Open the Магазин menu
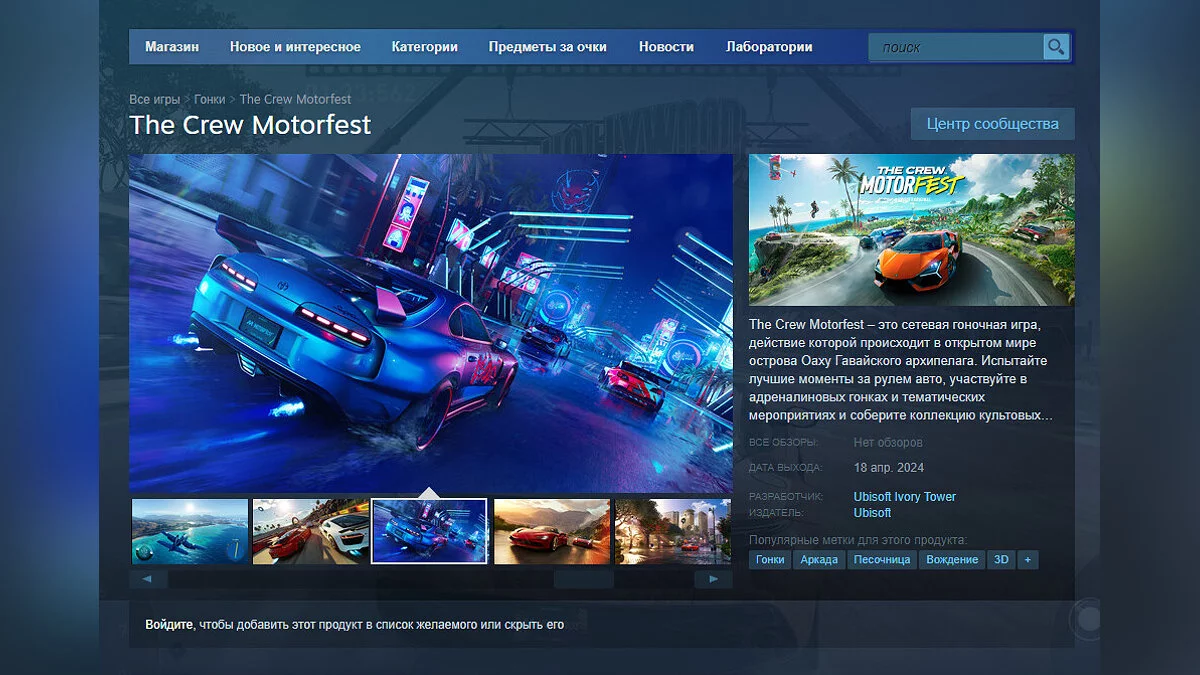1200x675 pixels. coord(172,47)
